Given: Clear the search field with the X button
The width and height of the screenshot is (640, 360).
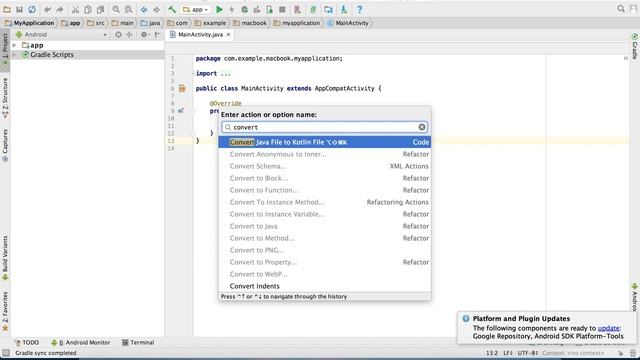Looking at the screenshot, I should [422, 127].
